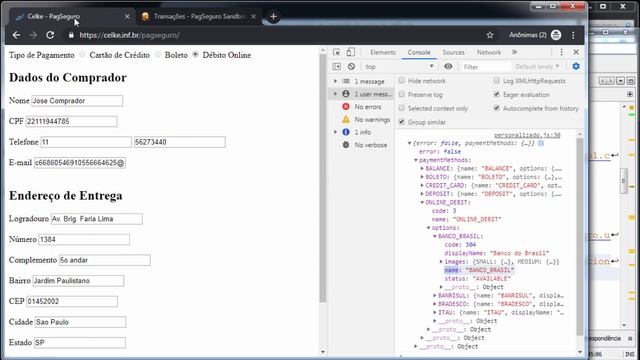Open console settings gear icon

[576, 66]
